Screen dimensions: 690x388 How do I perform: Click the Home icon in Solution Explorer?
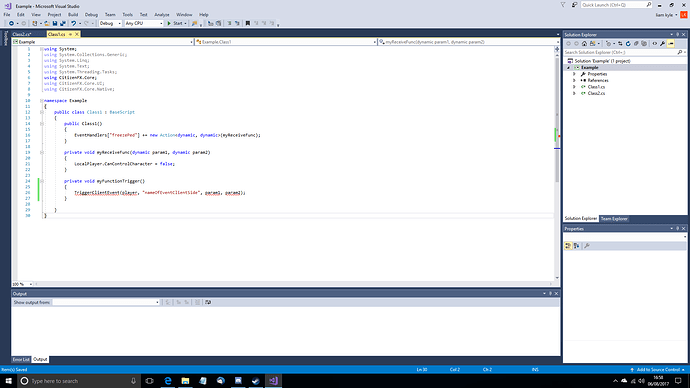[584, 44]
